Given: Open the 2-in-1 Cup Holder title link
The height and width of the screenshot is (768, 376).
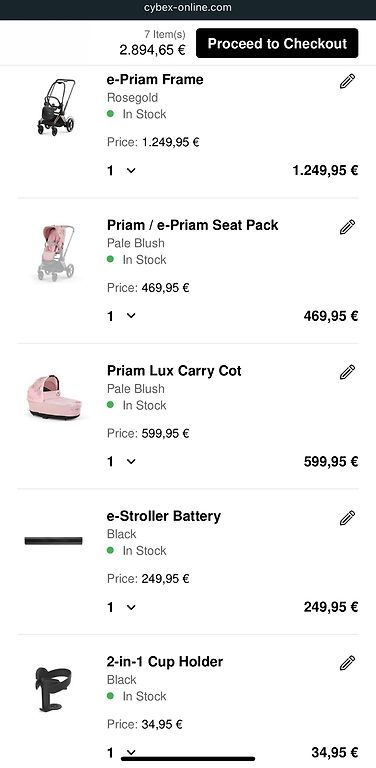Looking at the screenshot, I should pos(164,662).
